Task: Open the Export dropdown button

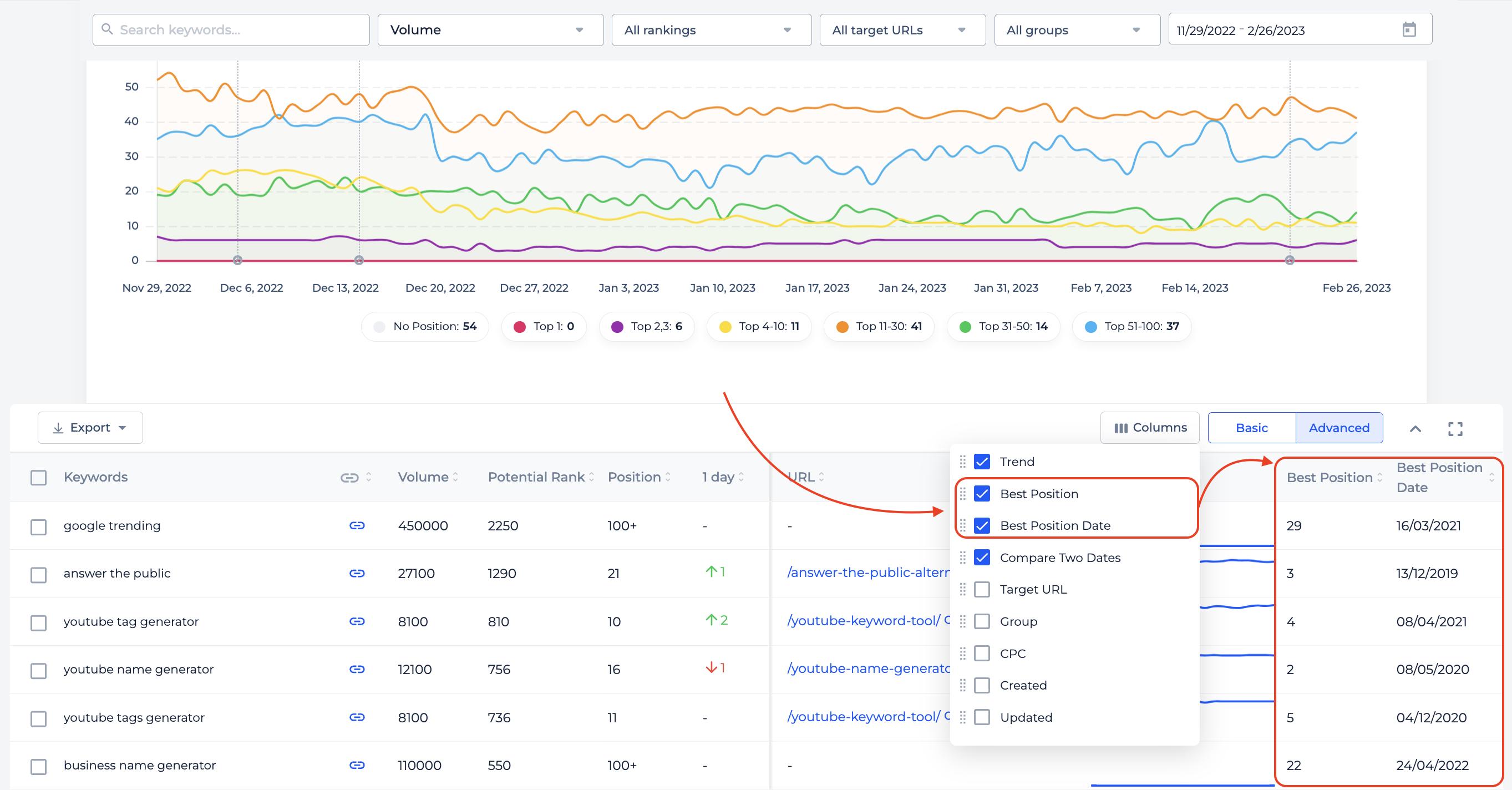Action: [90, 428]
